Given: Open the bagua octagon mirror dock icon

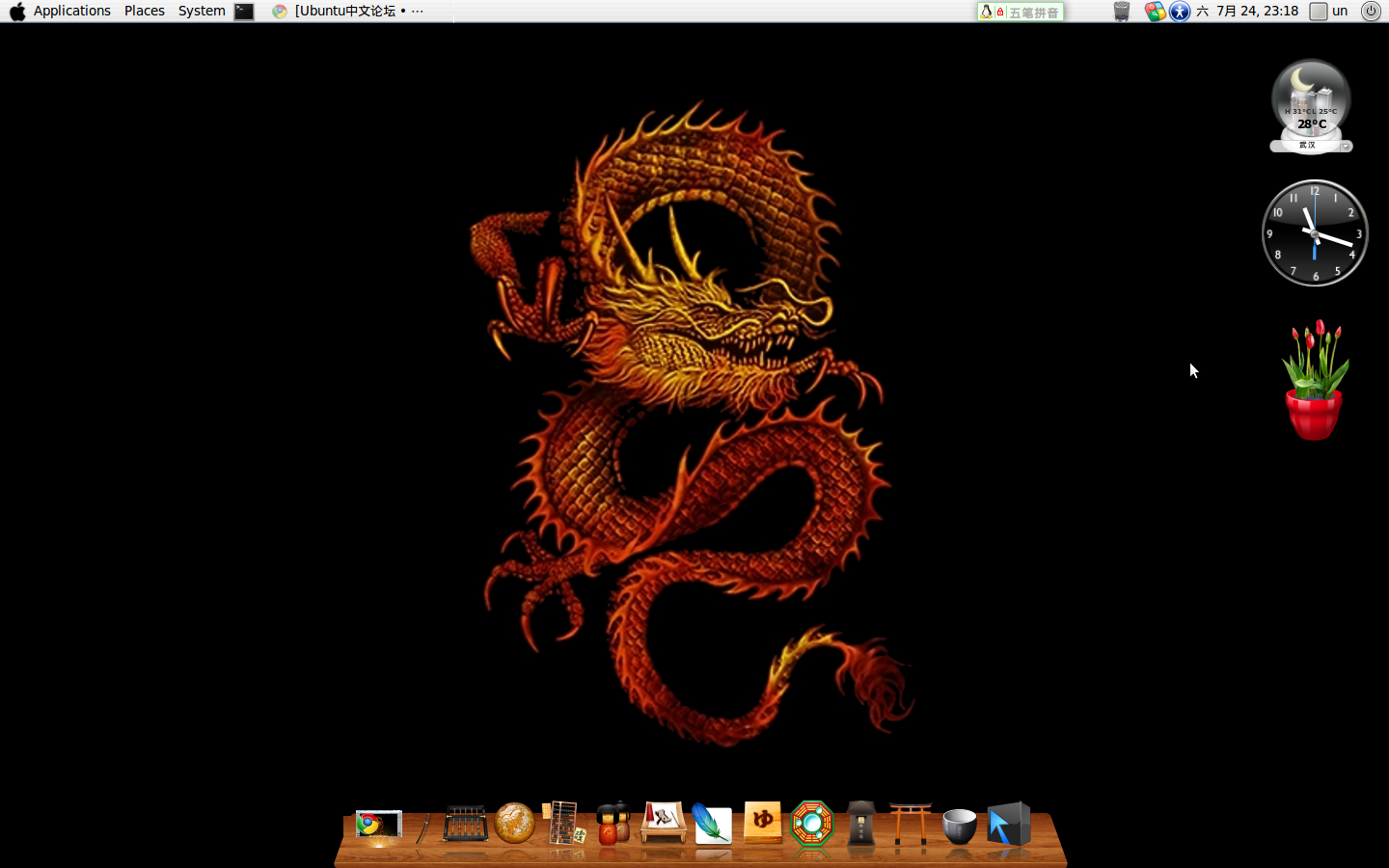Looking at the screenshot, I should tap(812, 824).
